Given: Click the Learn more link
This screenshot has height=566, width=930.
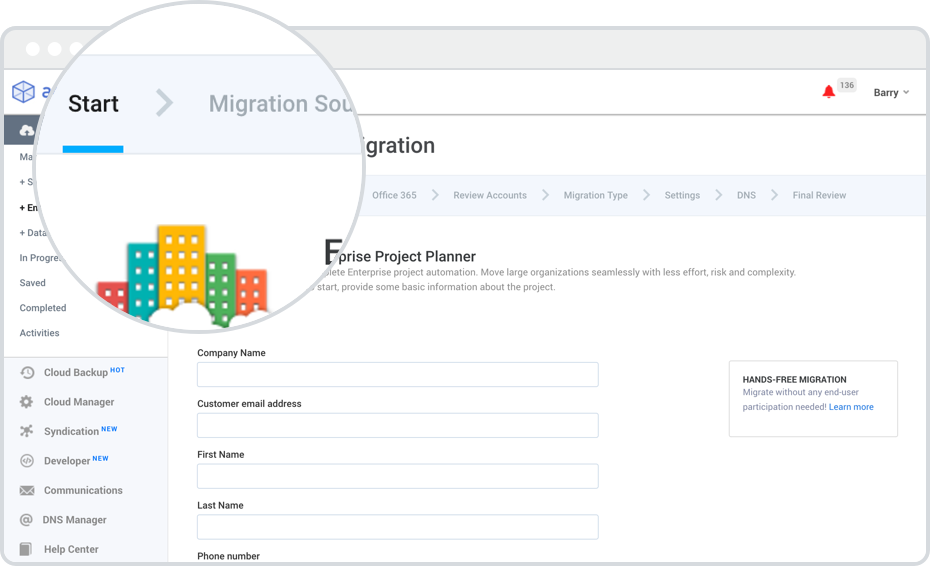Looking at the screenshot, I should click(x=851, y=407).
